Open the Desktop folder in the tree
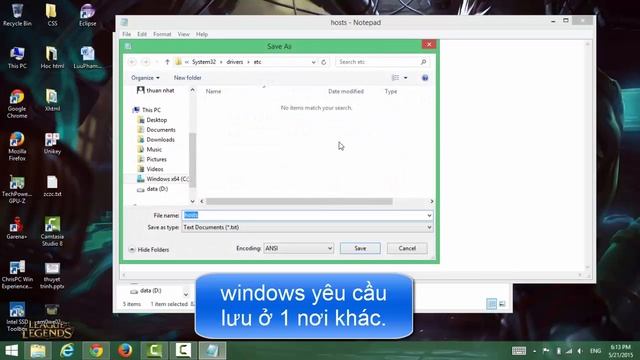The height and width of the screenshot is (360, 640). click(x=152, y=120)
